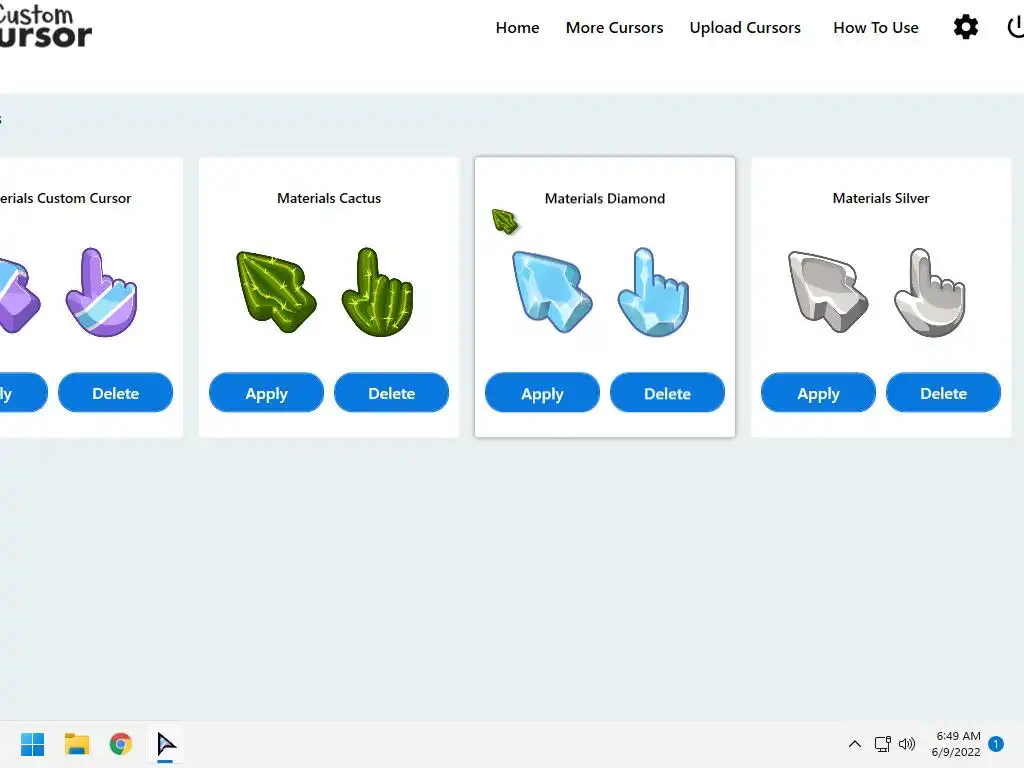Open Upload Cursors page
Screen dimensions: 1024x768
click(744, 27)
